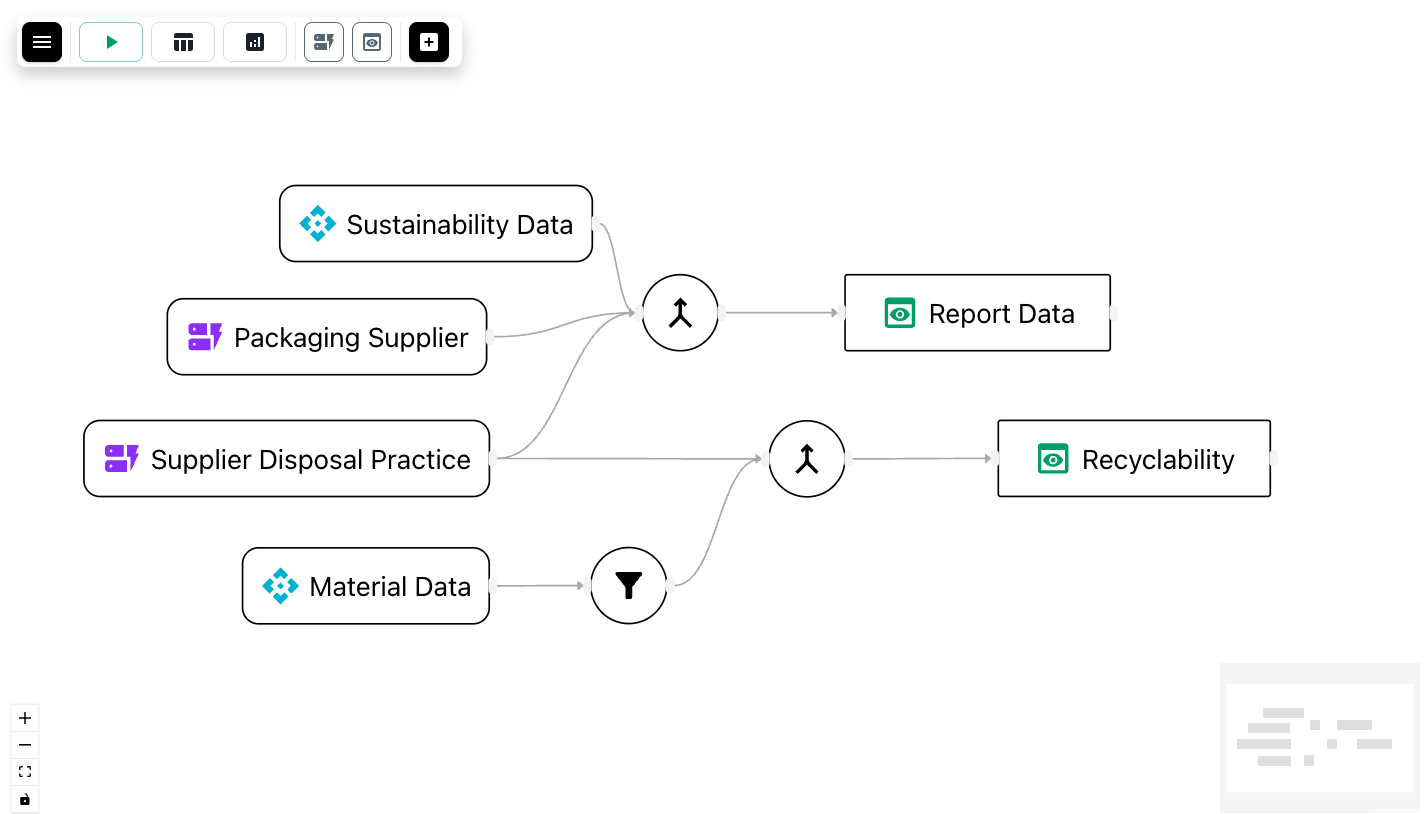The image size is (1427, 814).
Task: Select the edge into Recyclability
Action: pos(921,459)
